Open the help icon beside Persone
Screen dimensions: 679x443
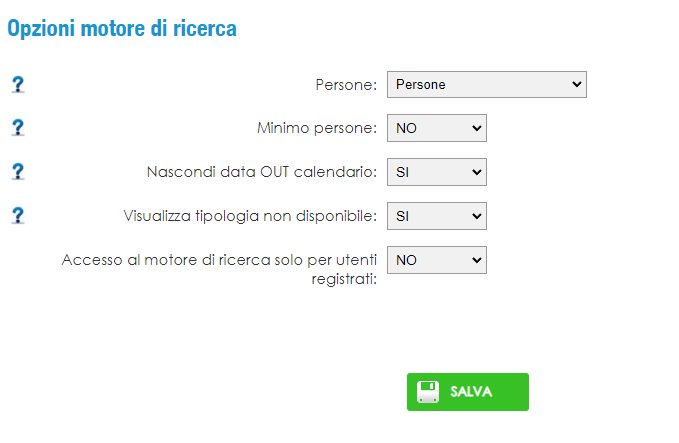(18, 84)
